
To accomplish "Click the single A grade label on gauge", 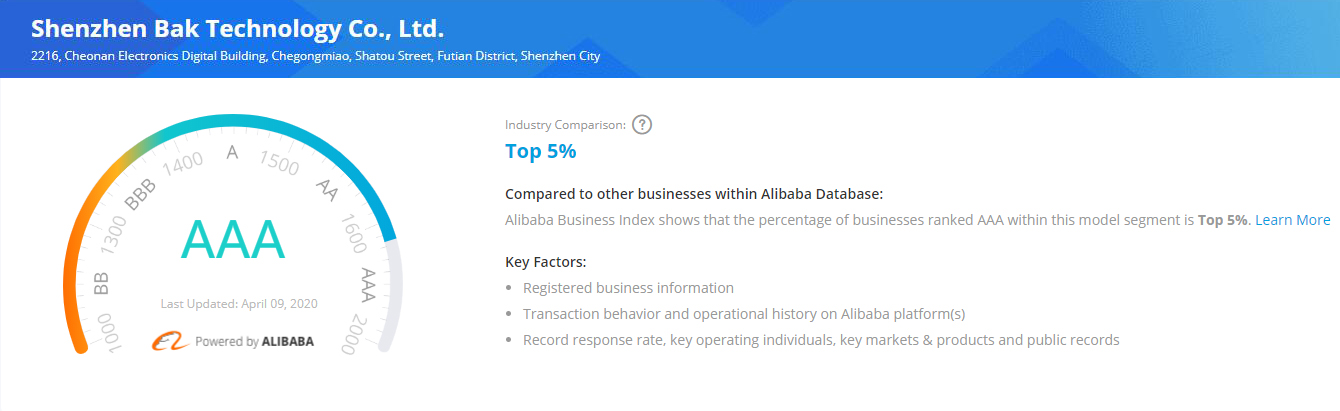I will [233, 153].
